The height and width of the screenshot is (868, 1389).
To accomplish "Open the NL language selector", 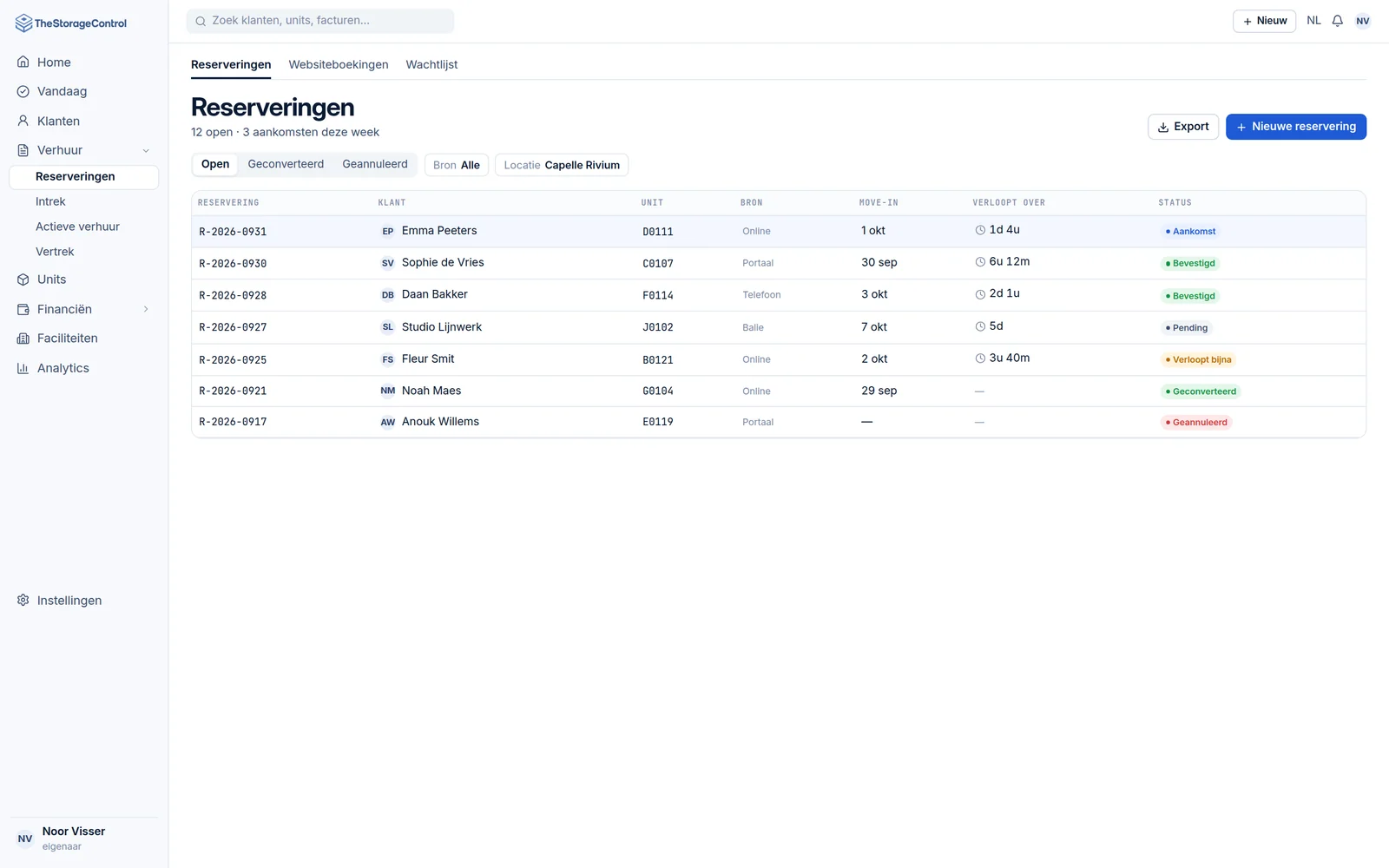I will tap(1313, 21).
